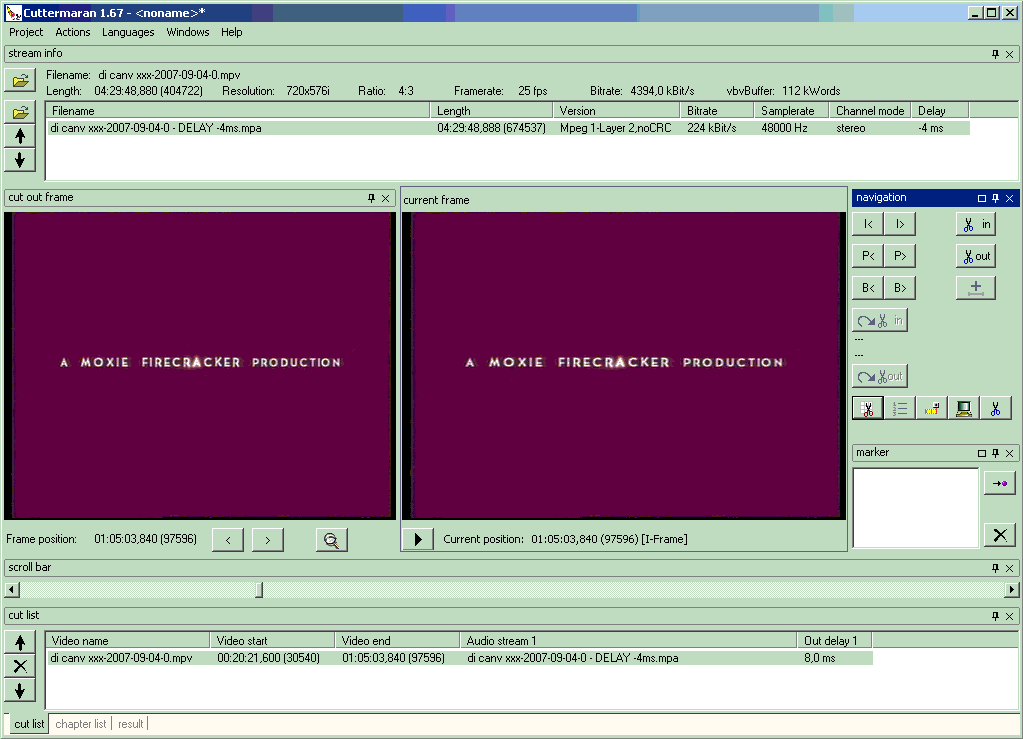This screenshot has width=1023, height=739.
Task: Delete marker with the X button
Action: (x=1000, y=535)
